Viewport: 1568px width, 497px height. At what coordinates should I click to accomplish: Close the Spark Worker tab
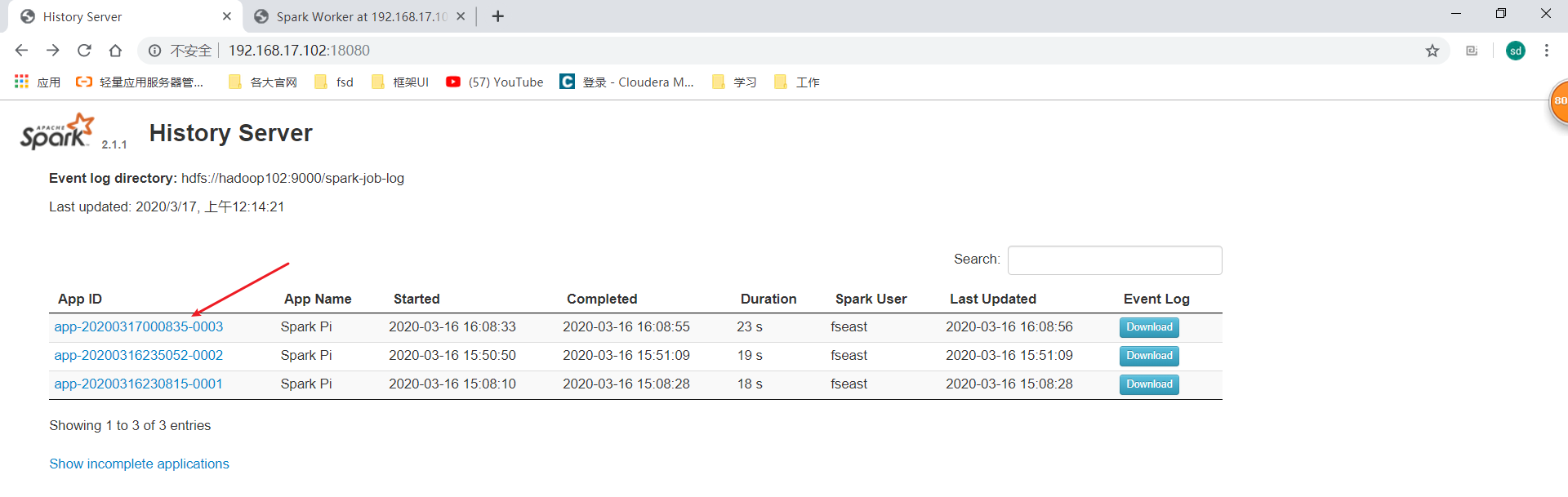click(x=461, y=16)
